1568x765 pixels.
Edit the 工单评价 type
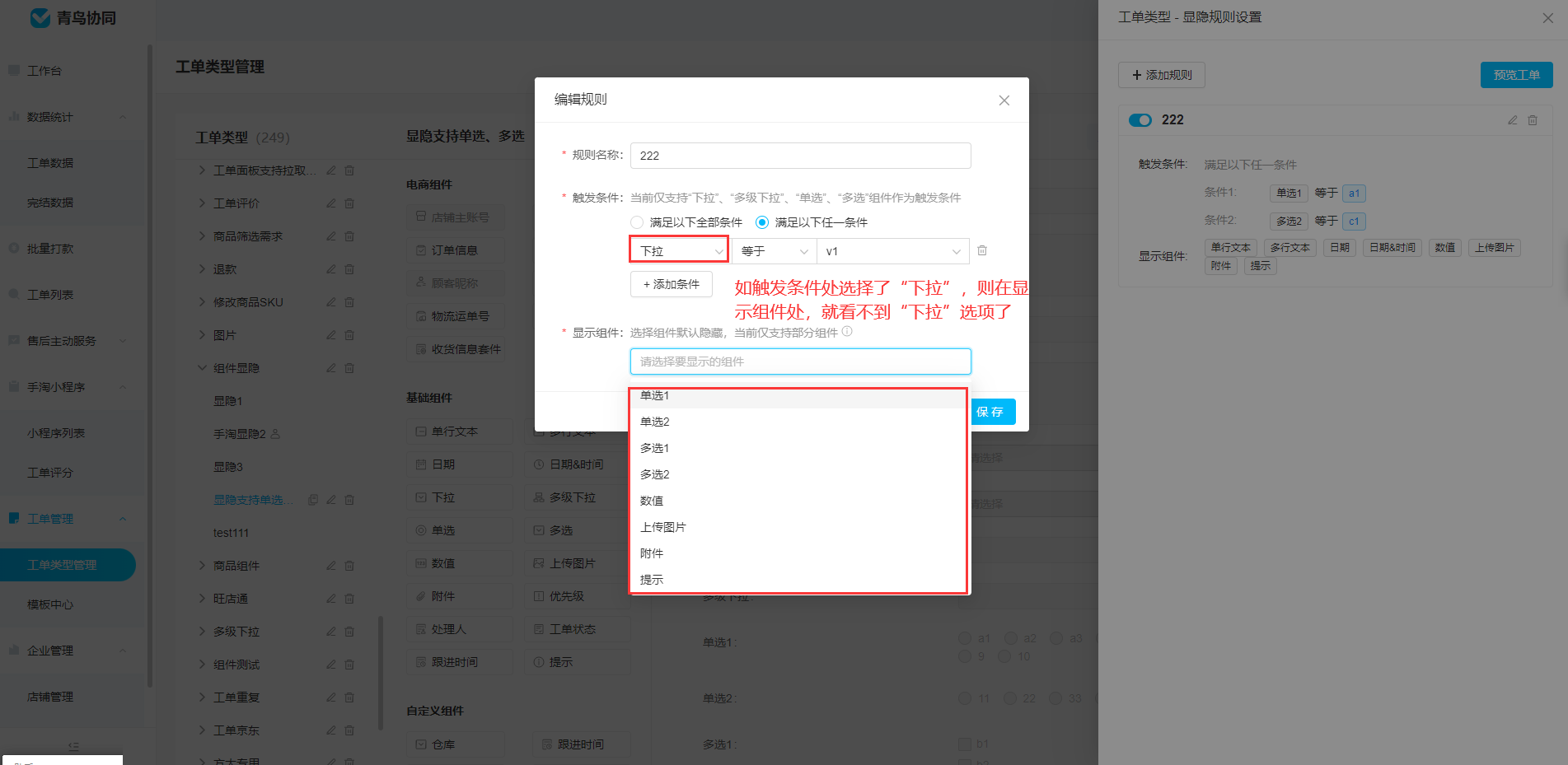point(330,203)
